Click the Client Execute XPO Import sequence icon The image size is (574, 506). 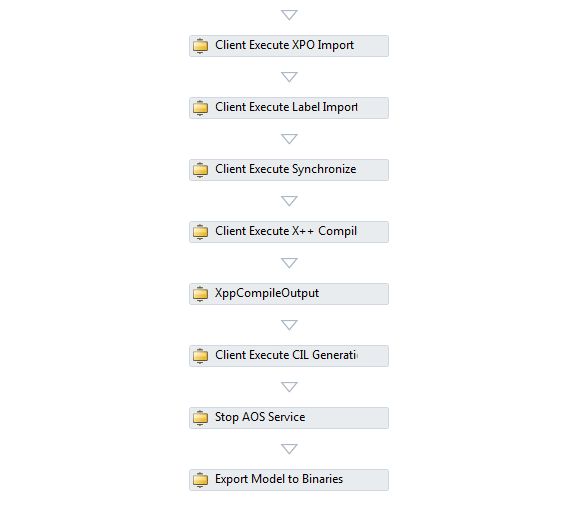pyautogui.click(x=200, y=46)
